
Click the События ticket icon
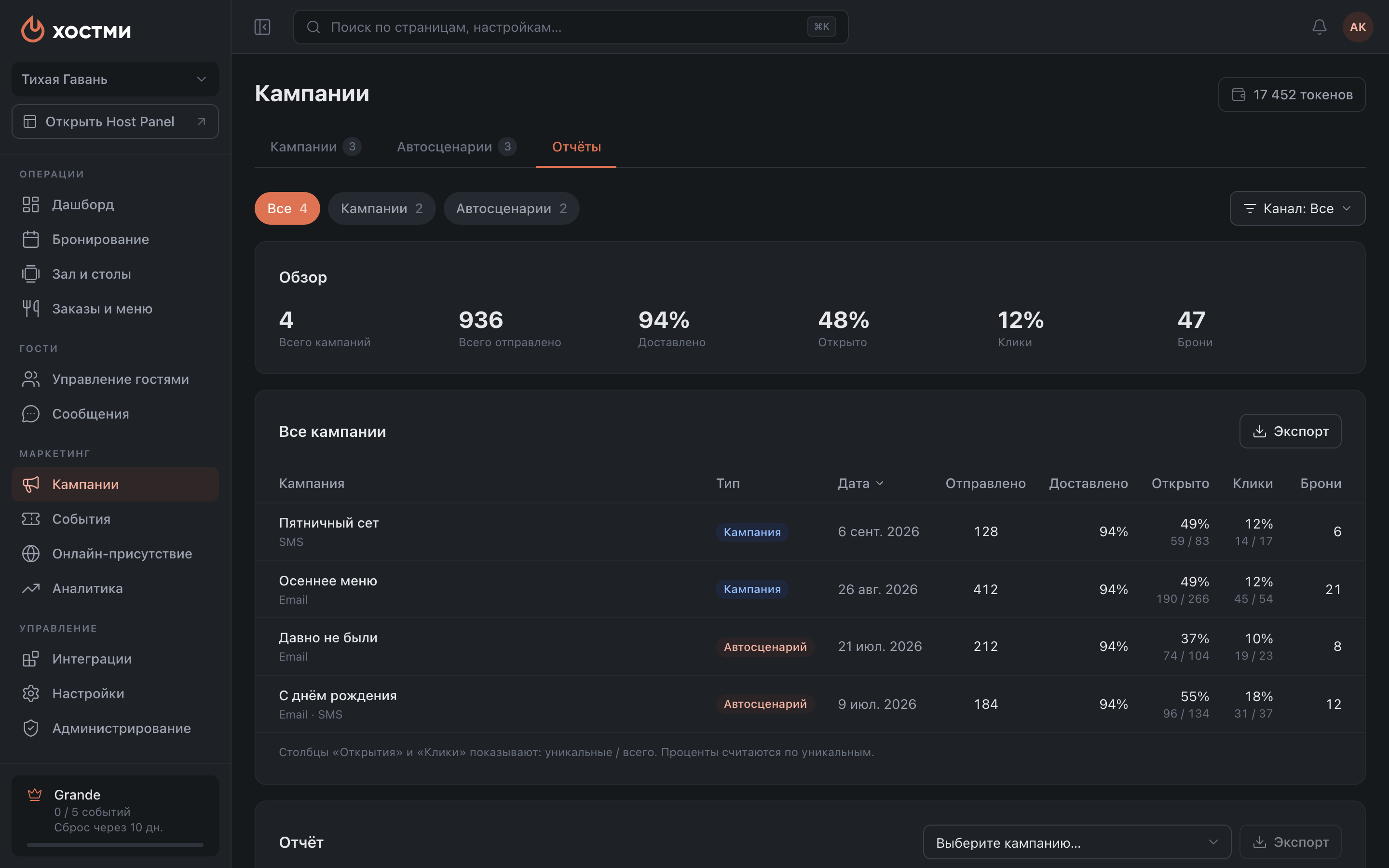tap(31, 519)
